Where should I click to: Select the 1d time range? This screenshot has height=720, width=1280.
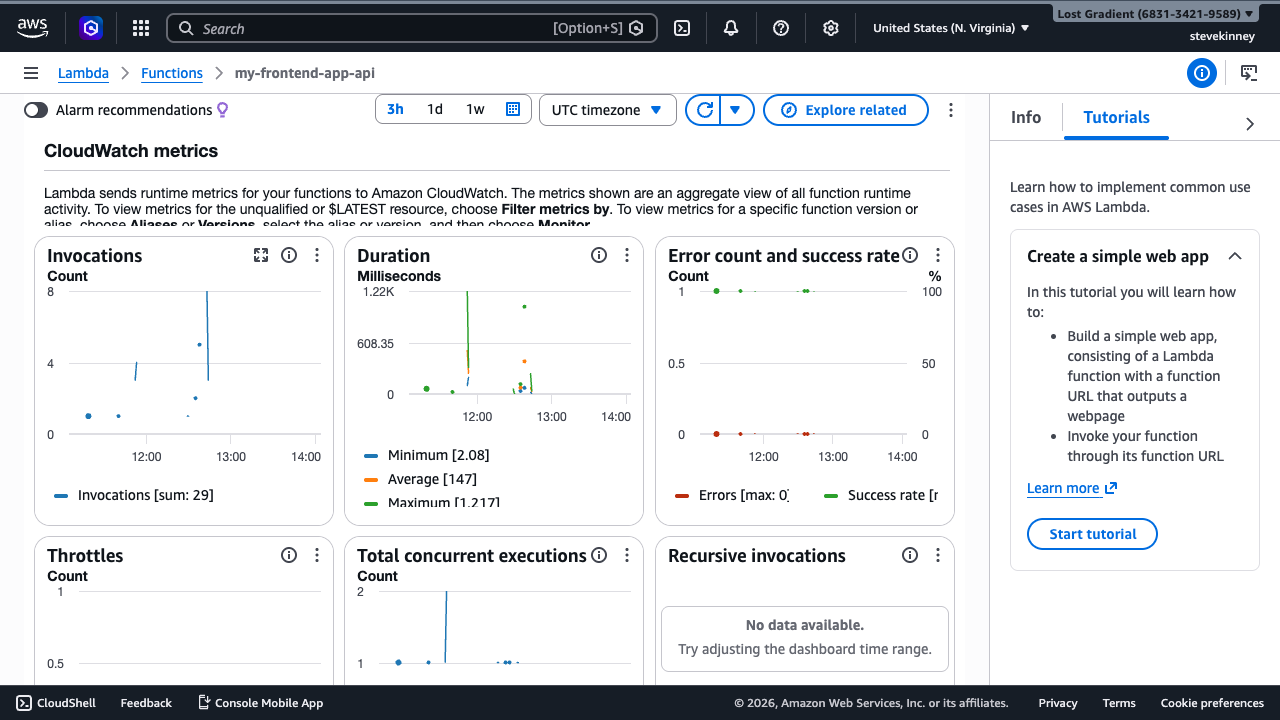tap(435, 110)
